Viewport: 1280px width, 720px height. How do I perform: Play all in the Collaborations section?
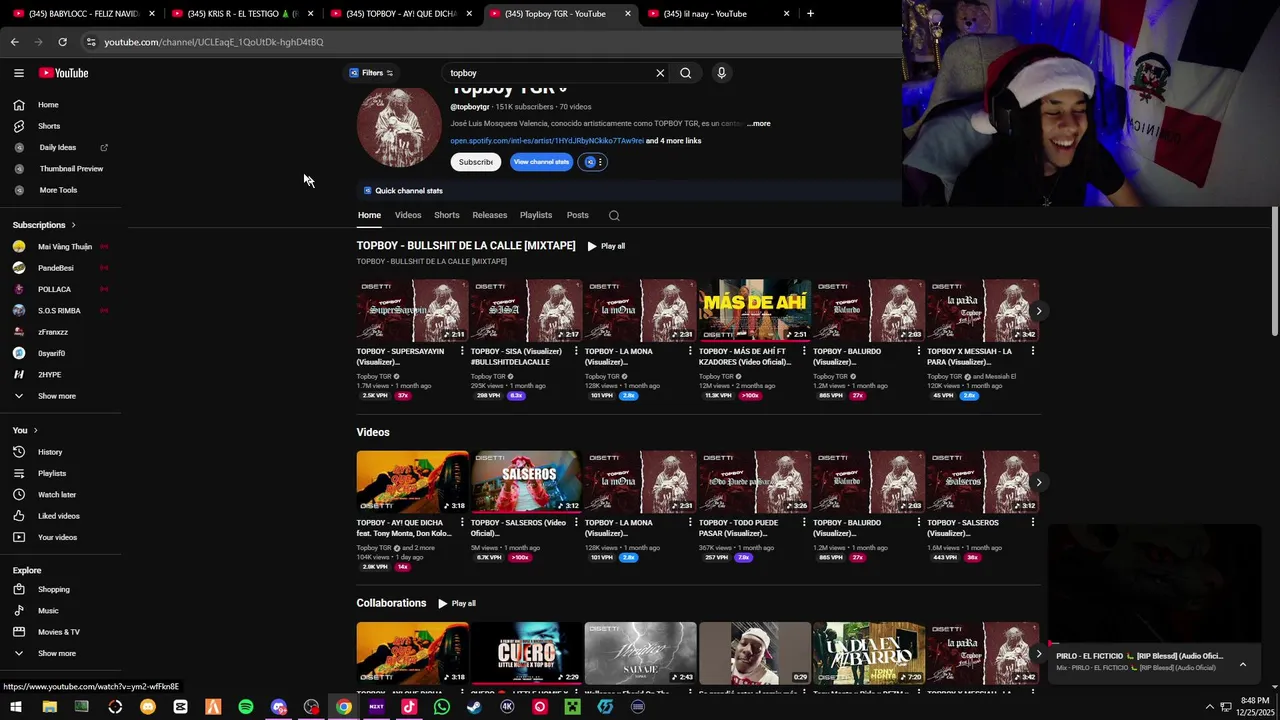pyautogui.click(x=457, y=604)
